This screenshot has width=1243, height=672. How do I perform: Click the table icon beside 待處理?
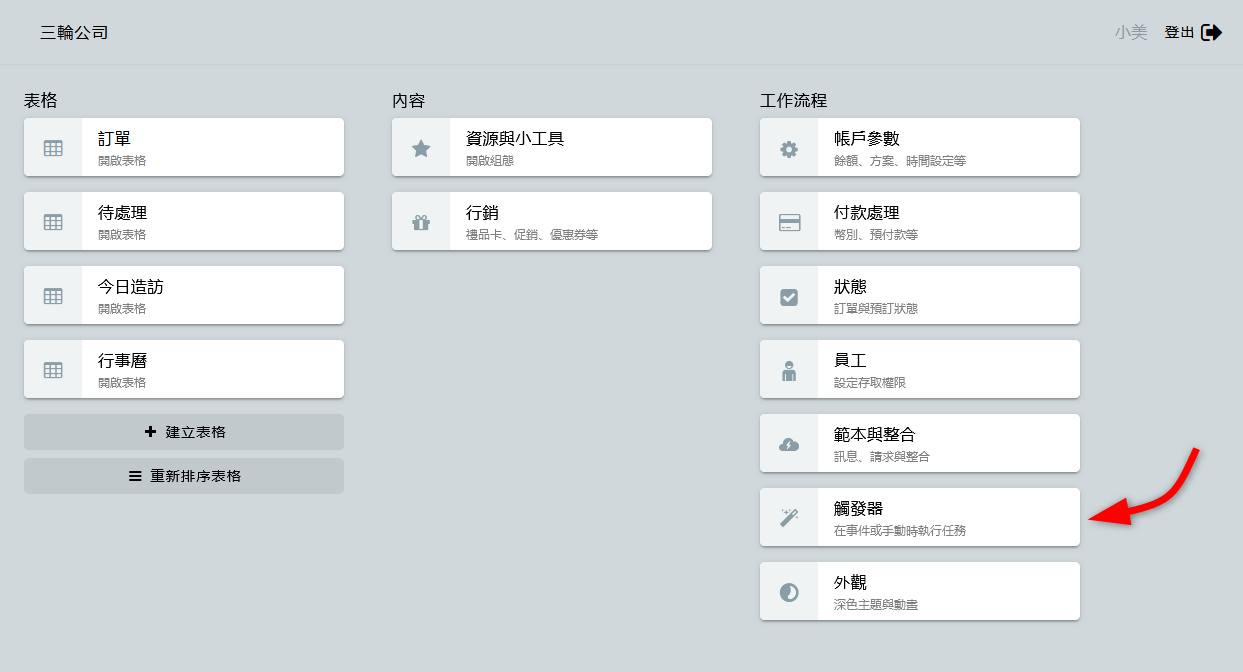tap(53, 222)
